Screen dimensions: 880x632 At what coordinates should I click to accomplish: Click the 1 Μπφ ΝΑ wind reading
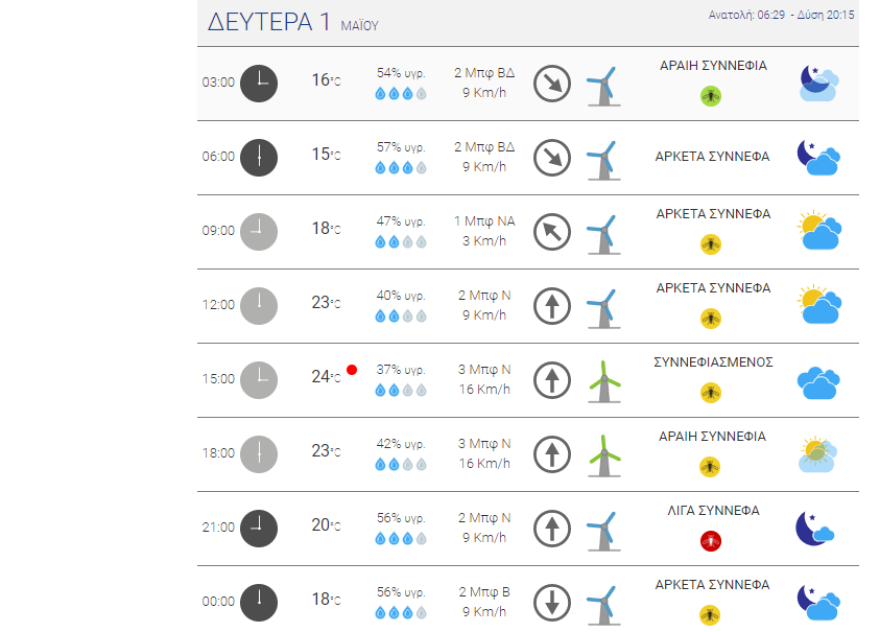click(x=484, y=221)
